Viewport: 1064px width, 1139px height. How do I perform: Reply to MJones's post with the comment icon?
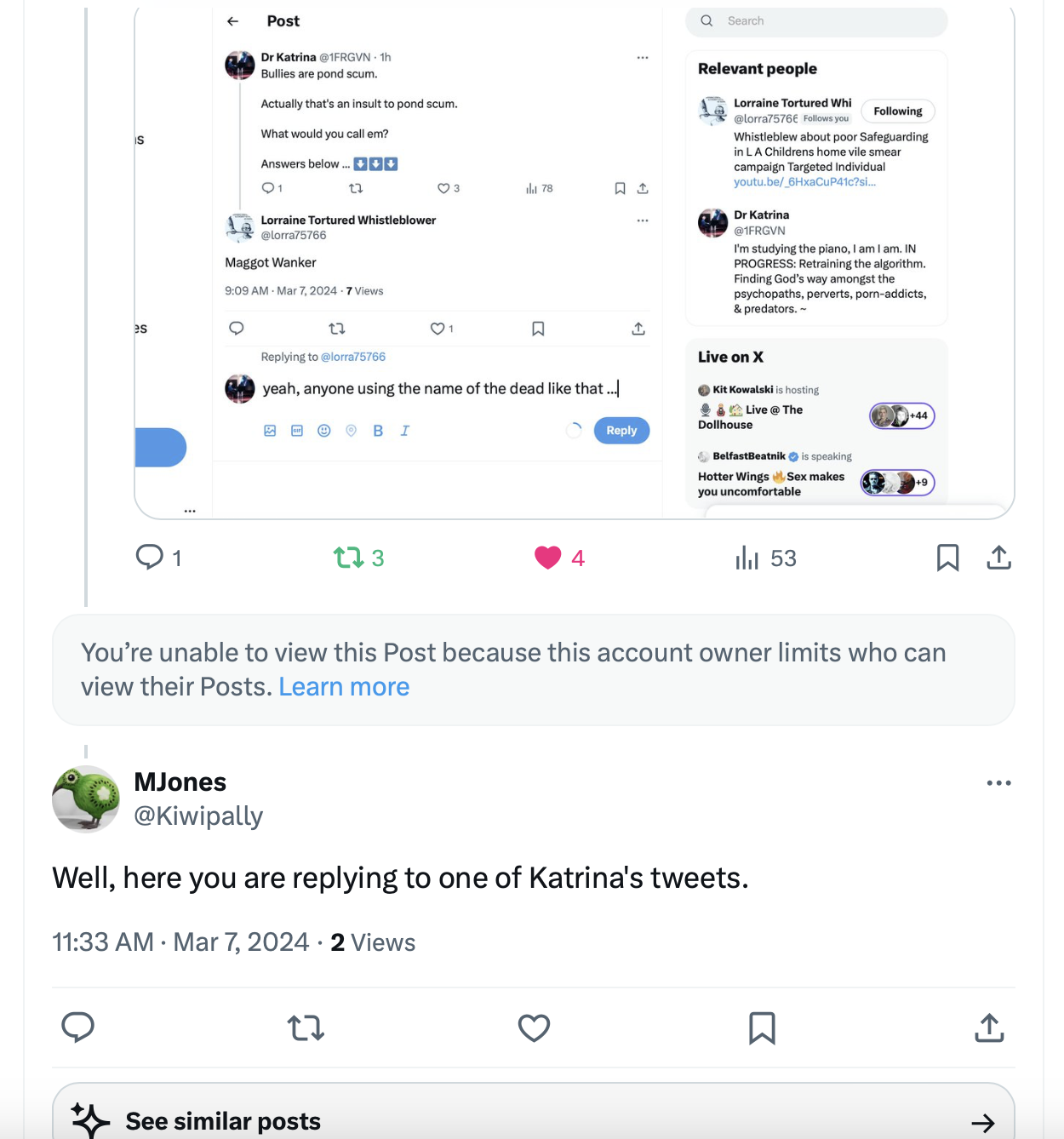tap(78, 1027)
